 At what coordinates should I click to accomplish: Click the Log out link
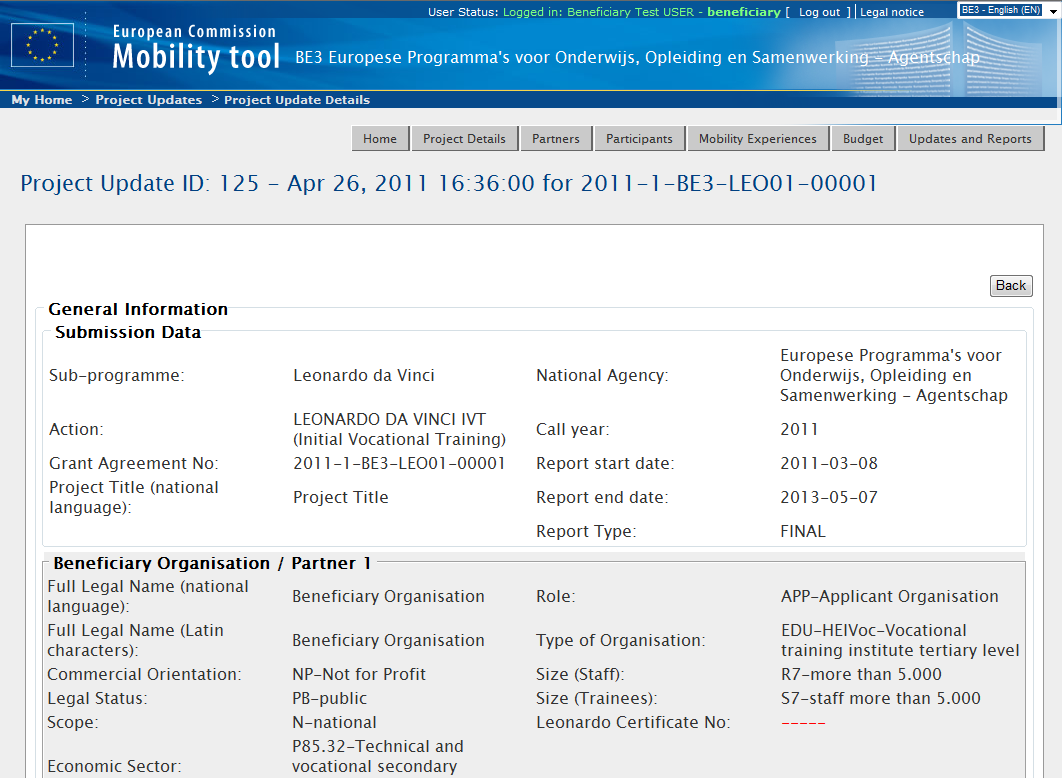819,12
